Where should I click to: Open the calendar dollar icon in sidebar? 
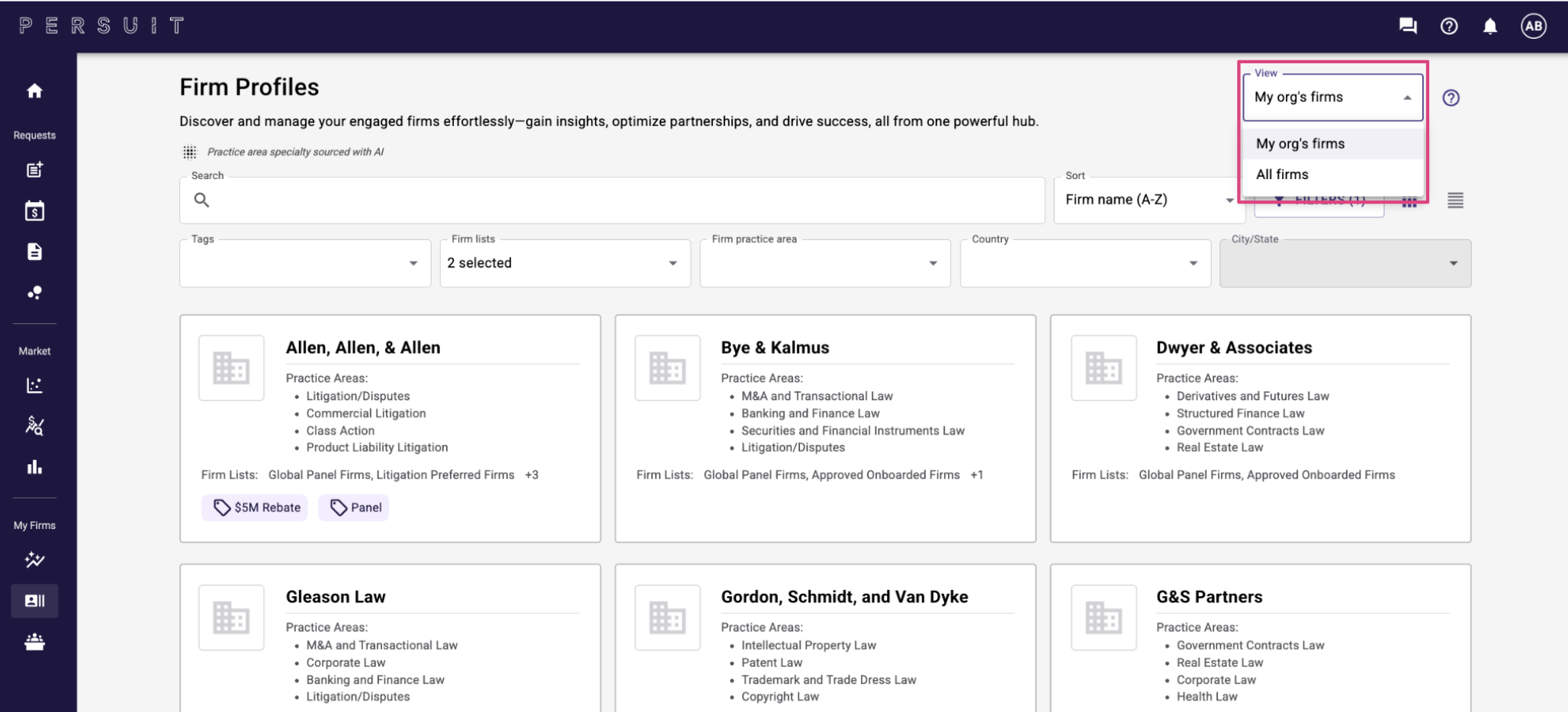(x=34, y=210)
